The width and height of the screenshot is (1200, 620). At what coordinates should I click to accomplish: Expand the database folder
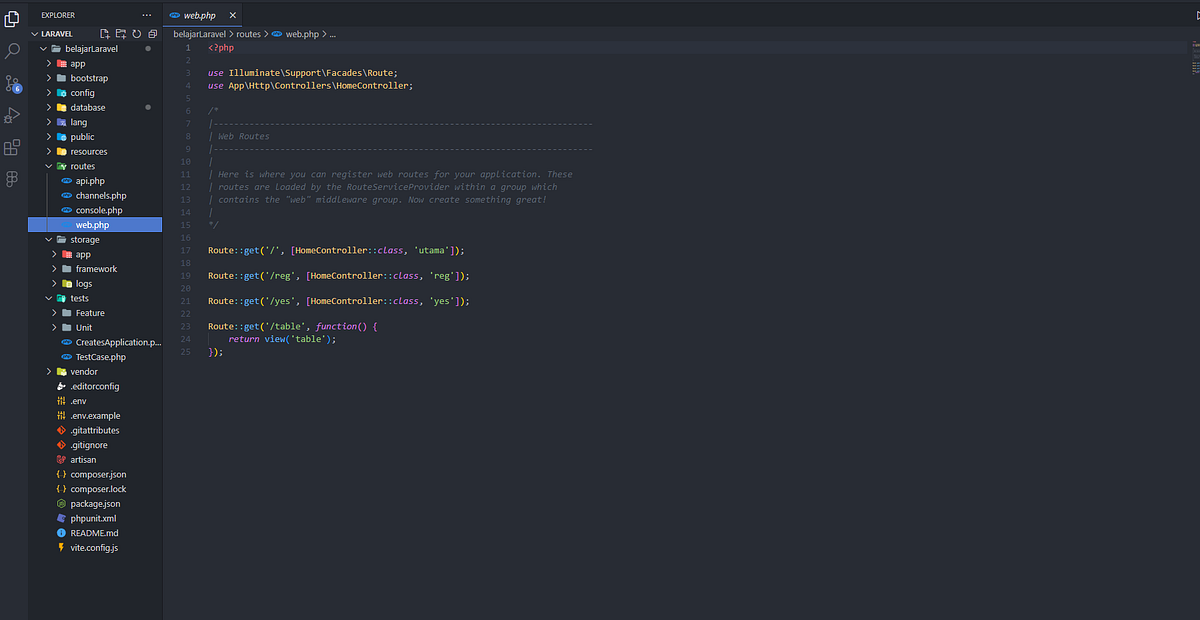87,107
